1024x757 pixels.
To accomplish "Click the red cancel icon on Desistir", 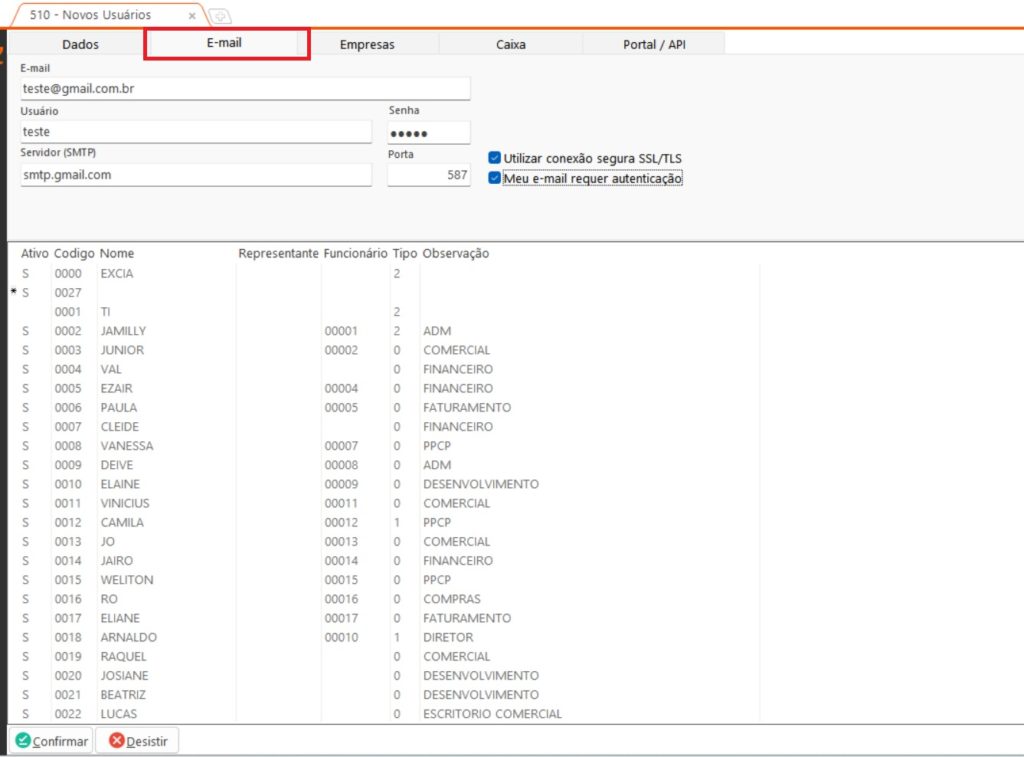I will pos(117,741).
